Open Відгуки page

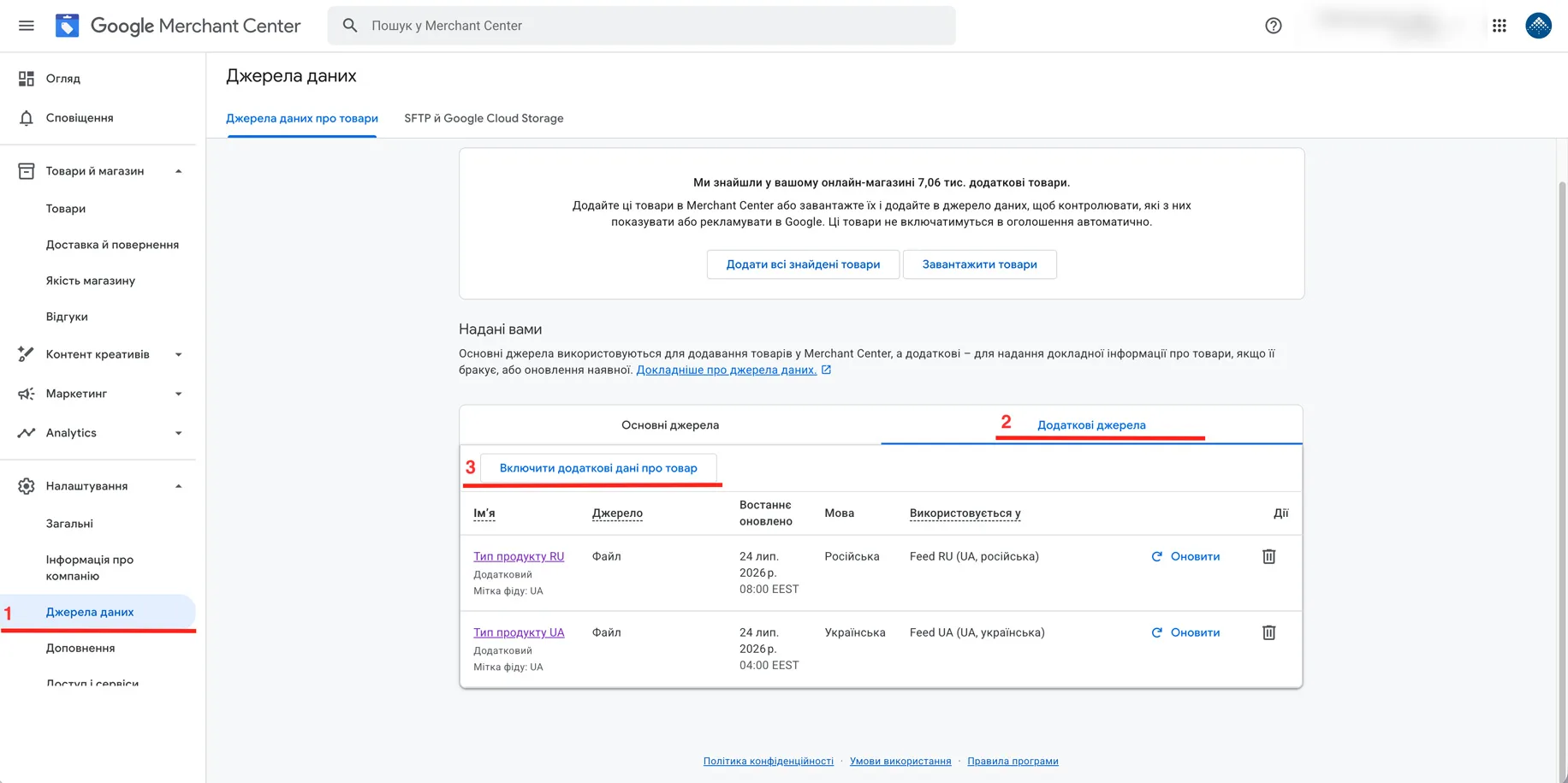pos(67,317)
